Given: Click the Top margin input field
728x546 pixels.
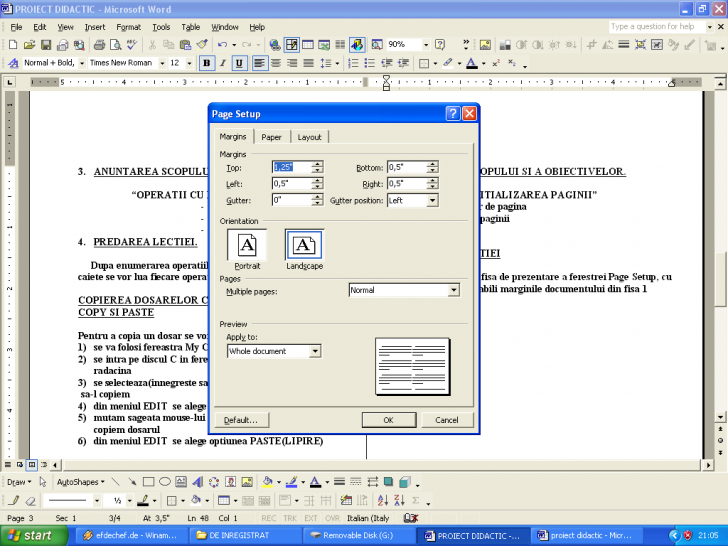Looking at the screenshot, I should (291, 168).
